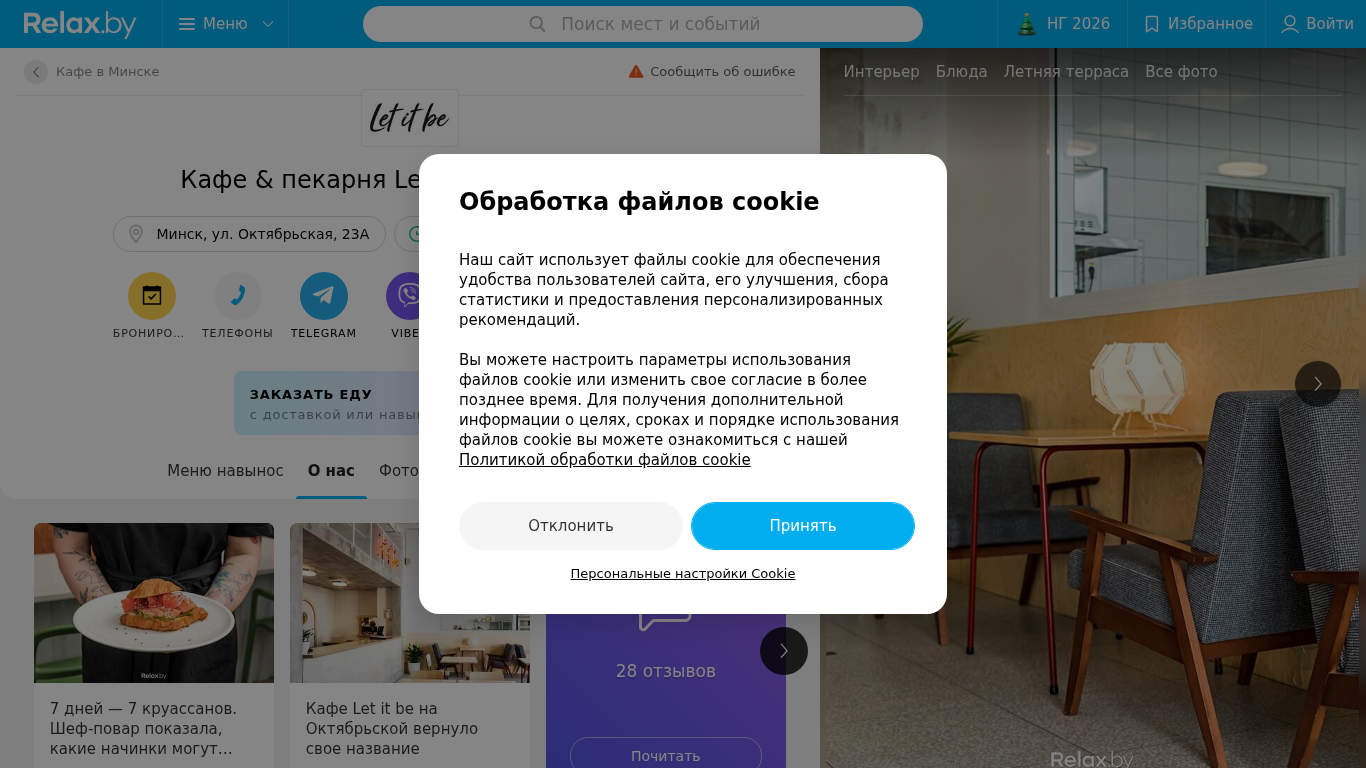The height and width of the screenshot is (768, 1366).
Task: Show next article cards with carousel arrow
Action: tap(784, 651)
